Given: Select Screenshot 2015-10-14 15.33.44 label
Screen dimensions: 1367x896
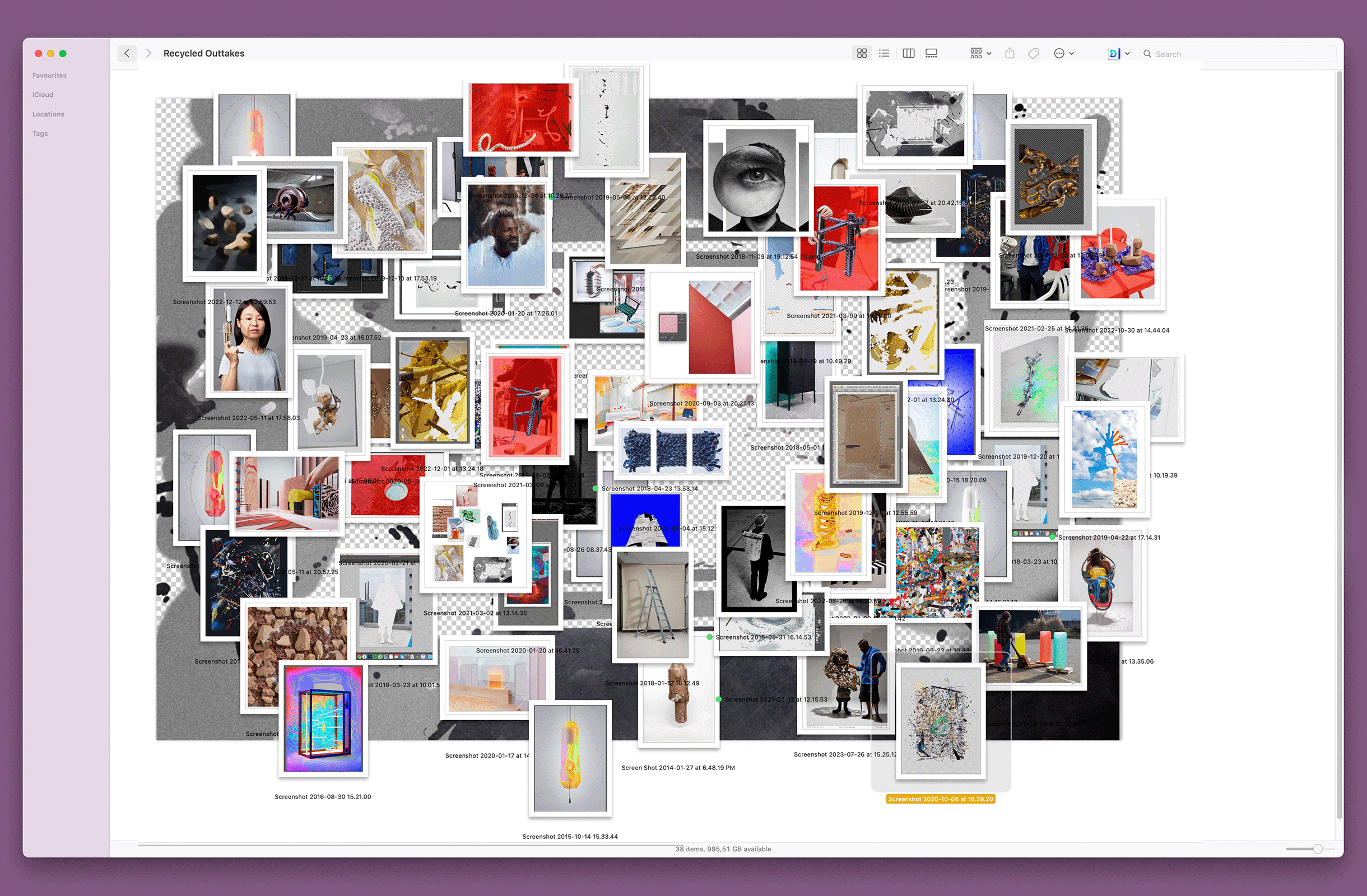Looking at the screenshot, I should point(570,836).
